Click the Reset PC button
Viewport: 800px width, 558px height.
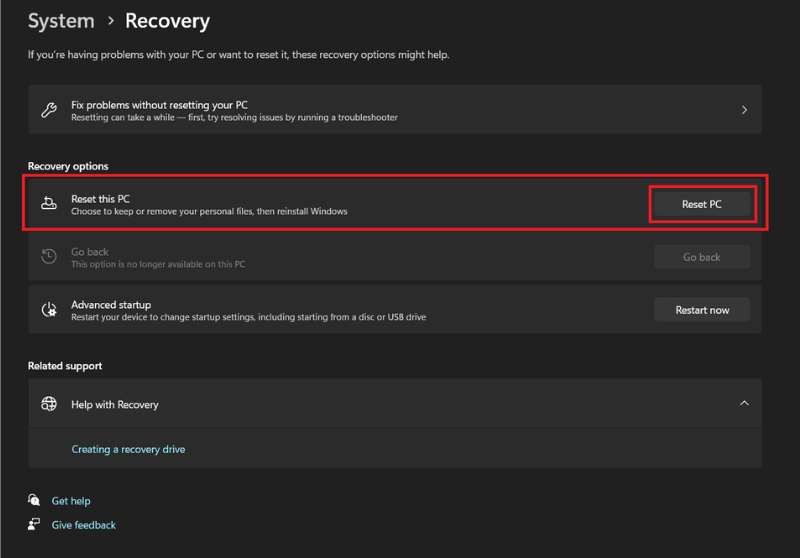coord(702,204)
